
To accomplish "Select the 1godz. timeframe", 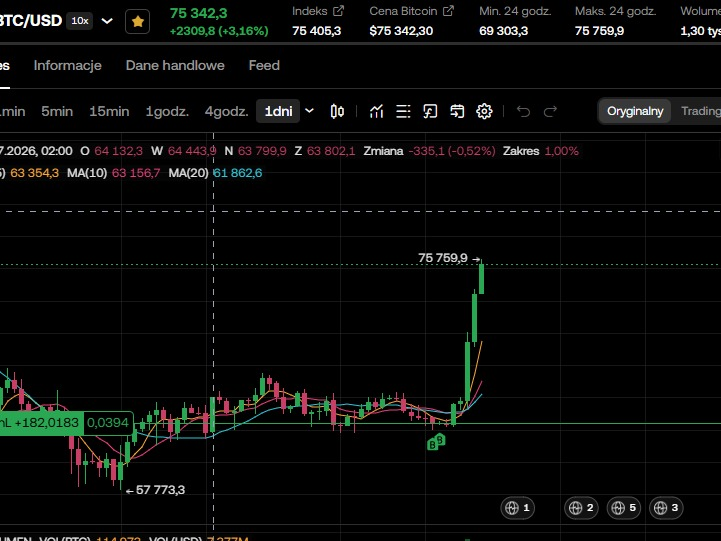I will coord(167,111).
